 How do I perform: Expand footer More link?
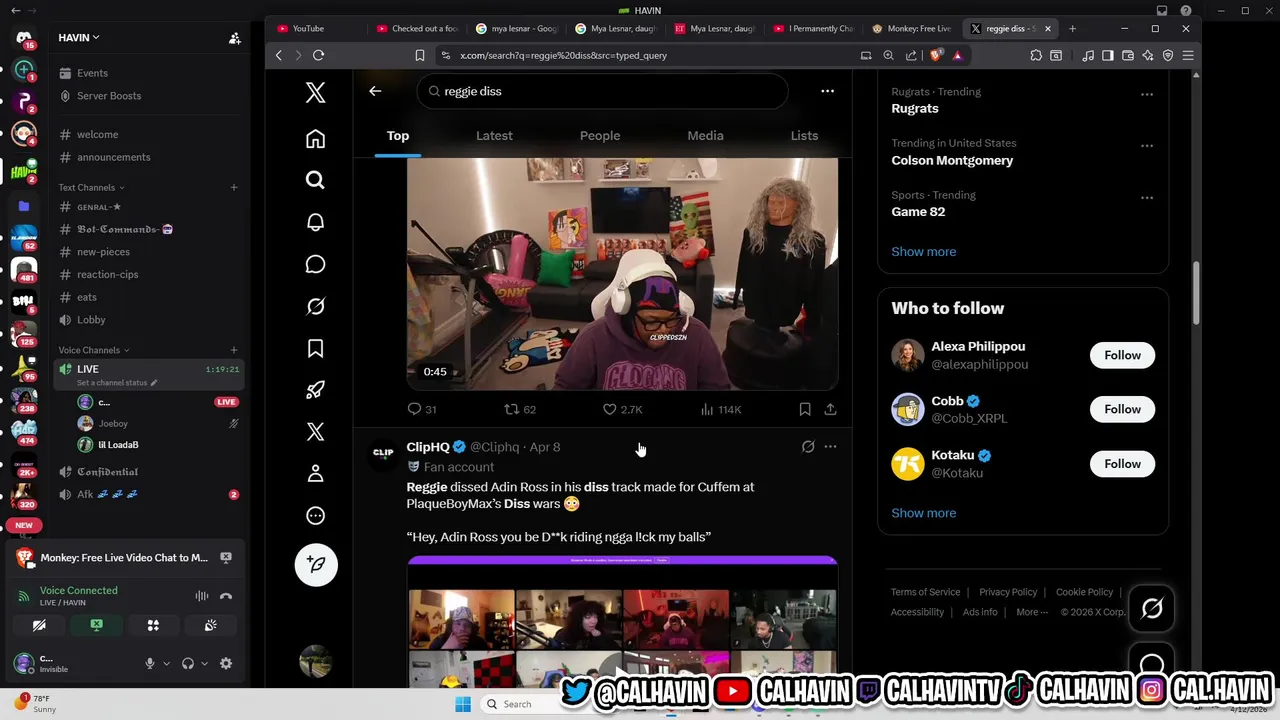tap(1032, 612)
